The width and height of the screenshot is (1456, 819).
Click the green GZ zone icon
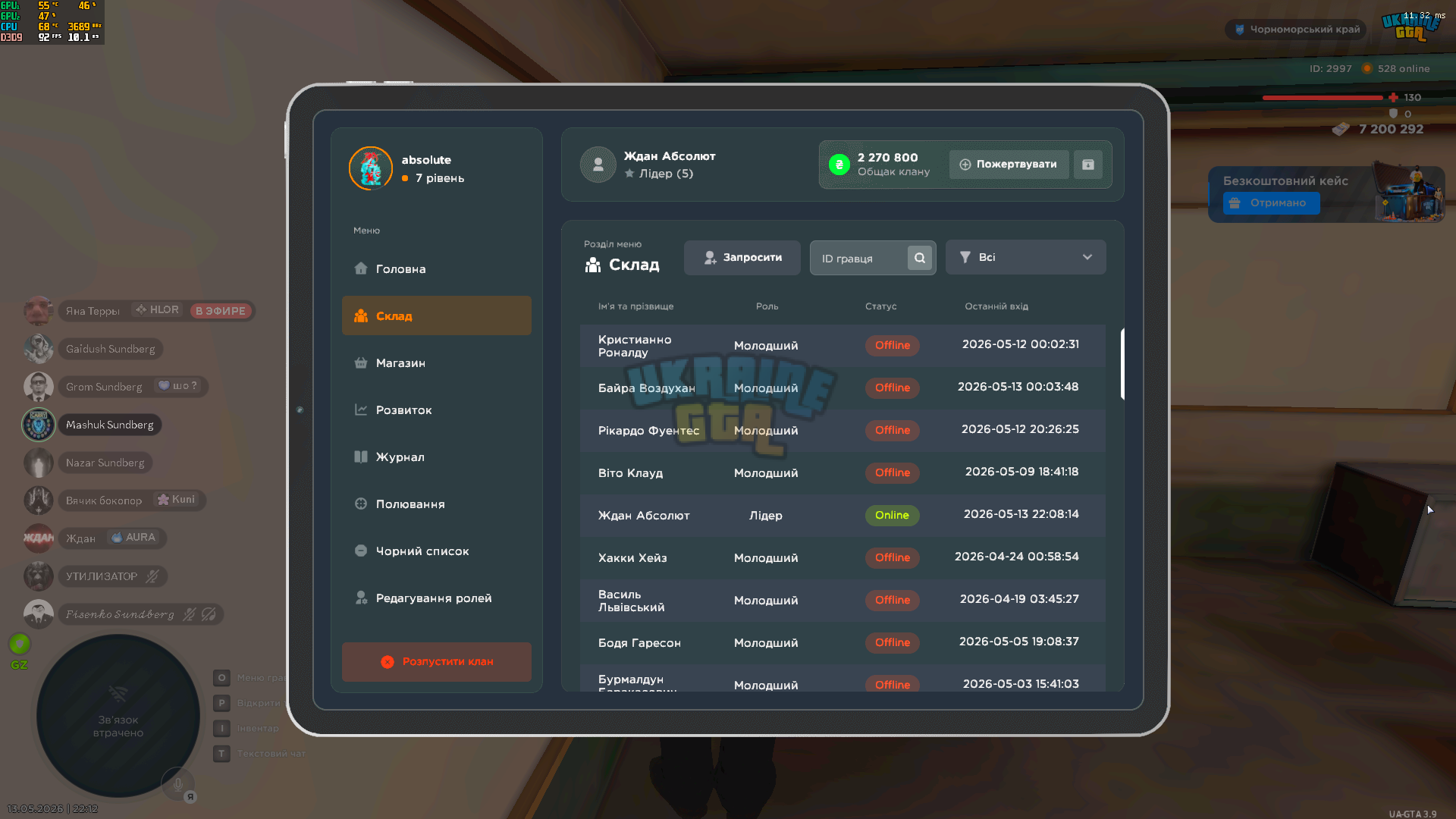(20, 644)
